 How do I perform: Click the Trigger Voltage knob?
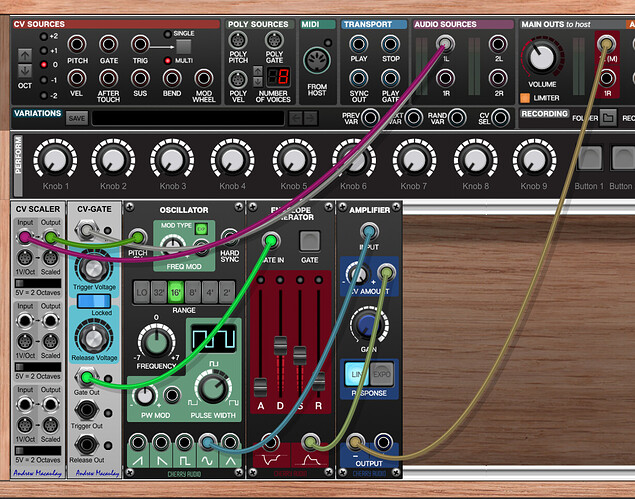coord(94,269)
